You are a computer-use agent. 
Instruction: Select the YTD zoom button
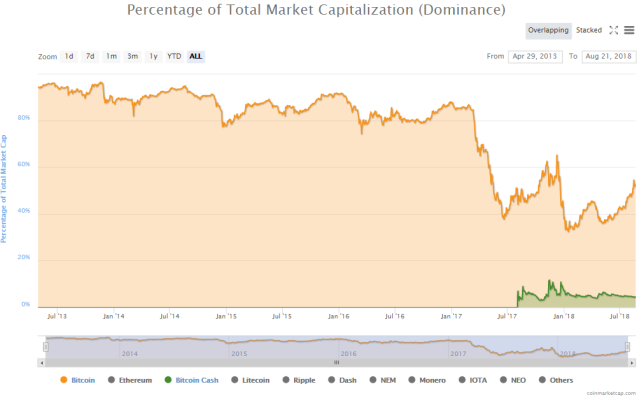[x=174, y=56]
